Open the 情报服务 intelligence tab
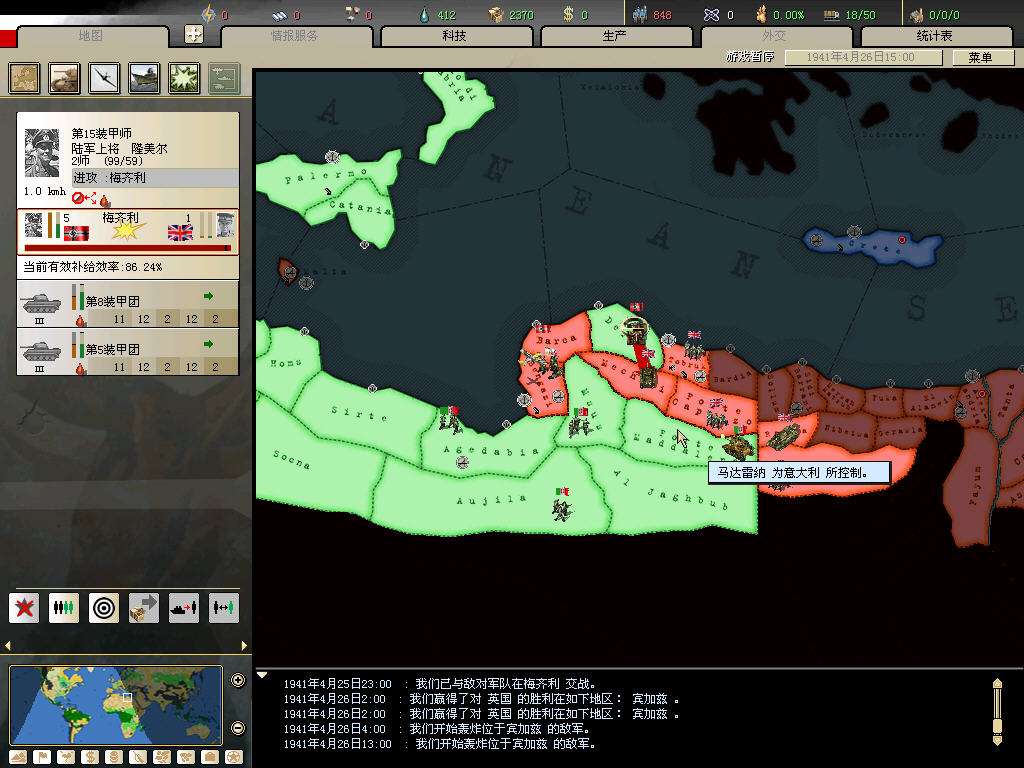The height and width of the screenshot is (768, 1024). click(295, 36)
